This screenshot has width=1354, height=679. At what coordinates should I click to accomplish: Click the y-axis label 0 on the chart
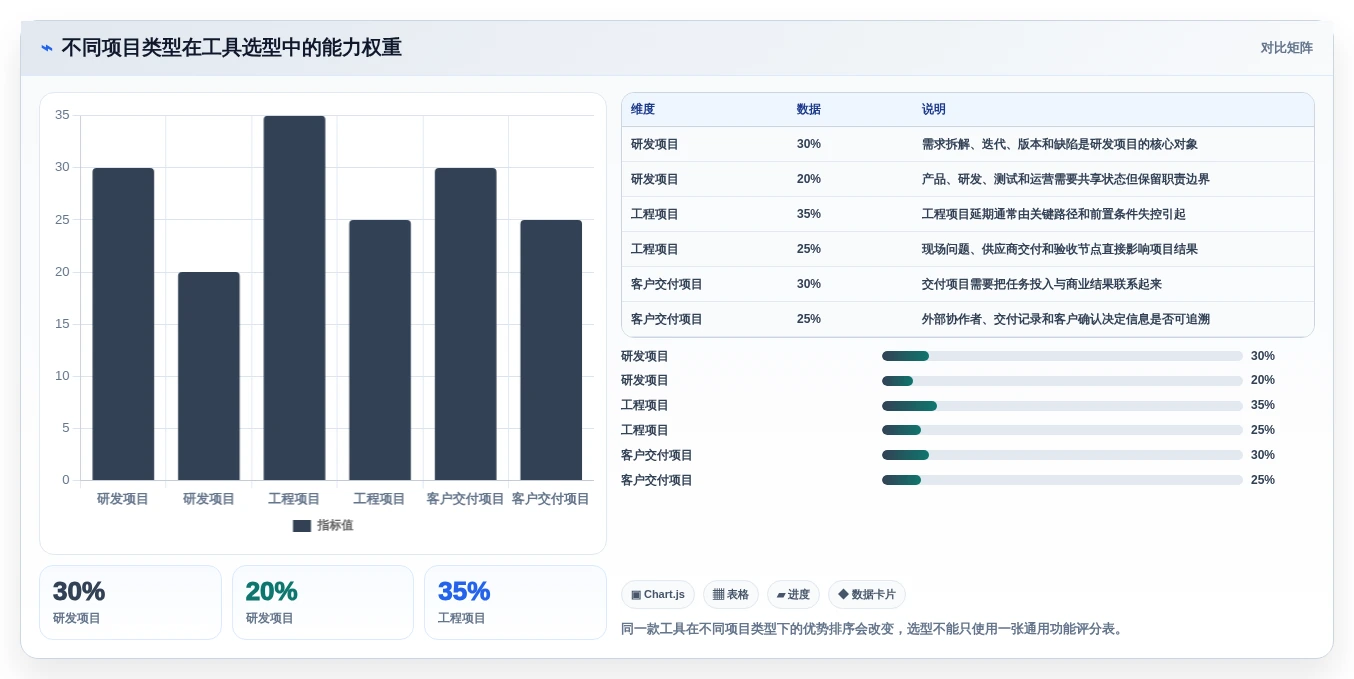point(66,480)
